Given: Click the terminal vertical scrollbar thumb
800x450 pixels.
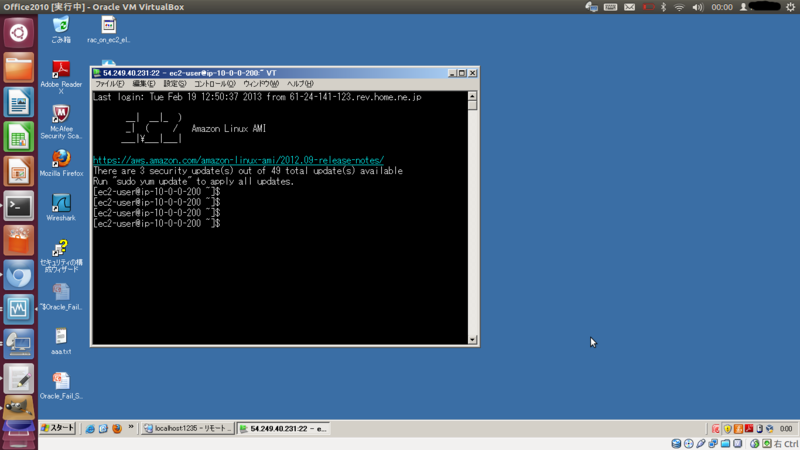Looking at the screenshot, I should click(472, 105).
